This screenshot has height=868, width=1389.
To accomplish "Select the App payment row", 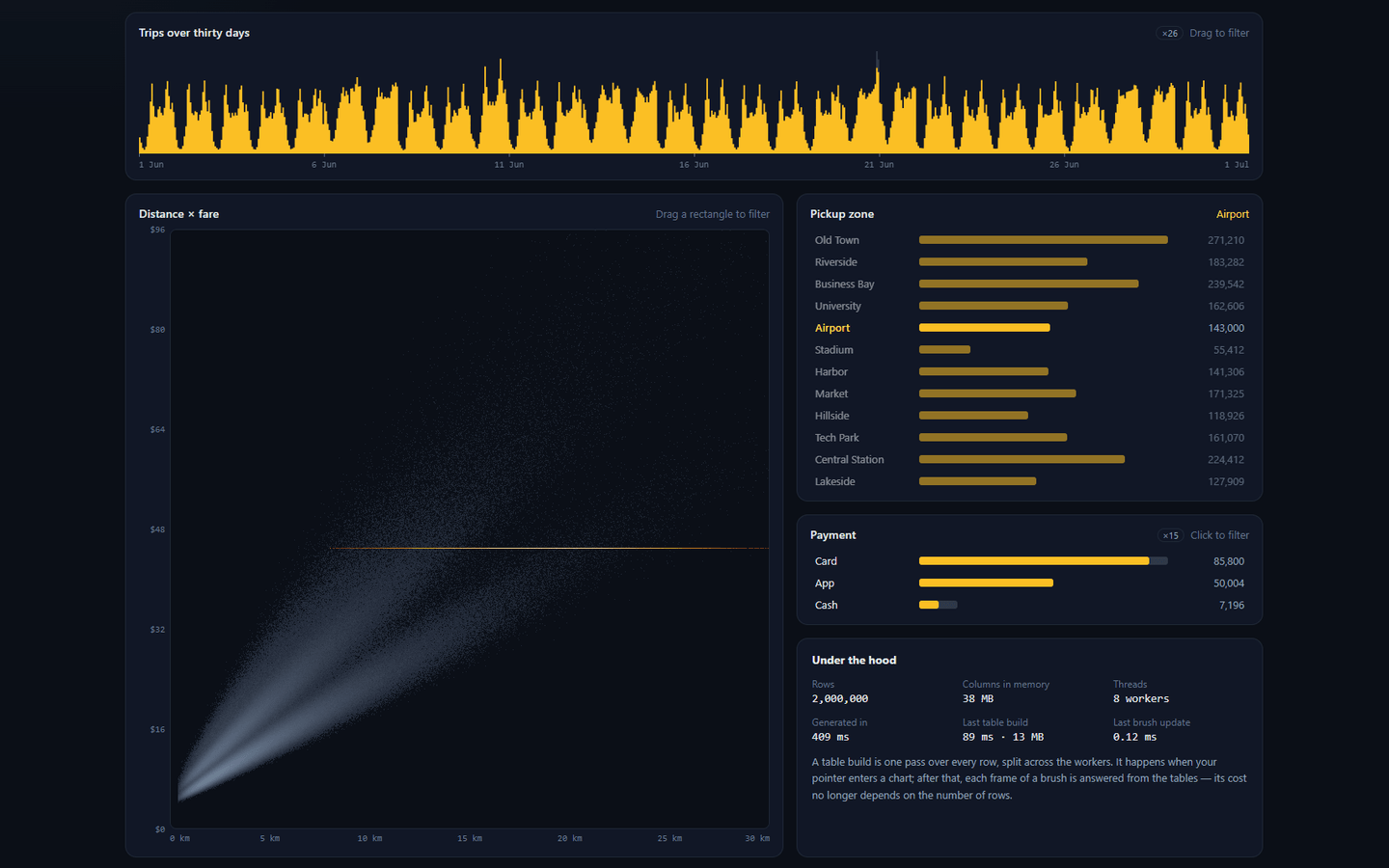I will [x=1029, y=583].
